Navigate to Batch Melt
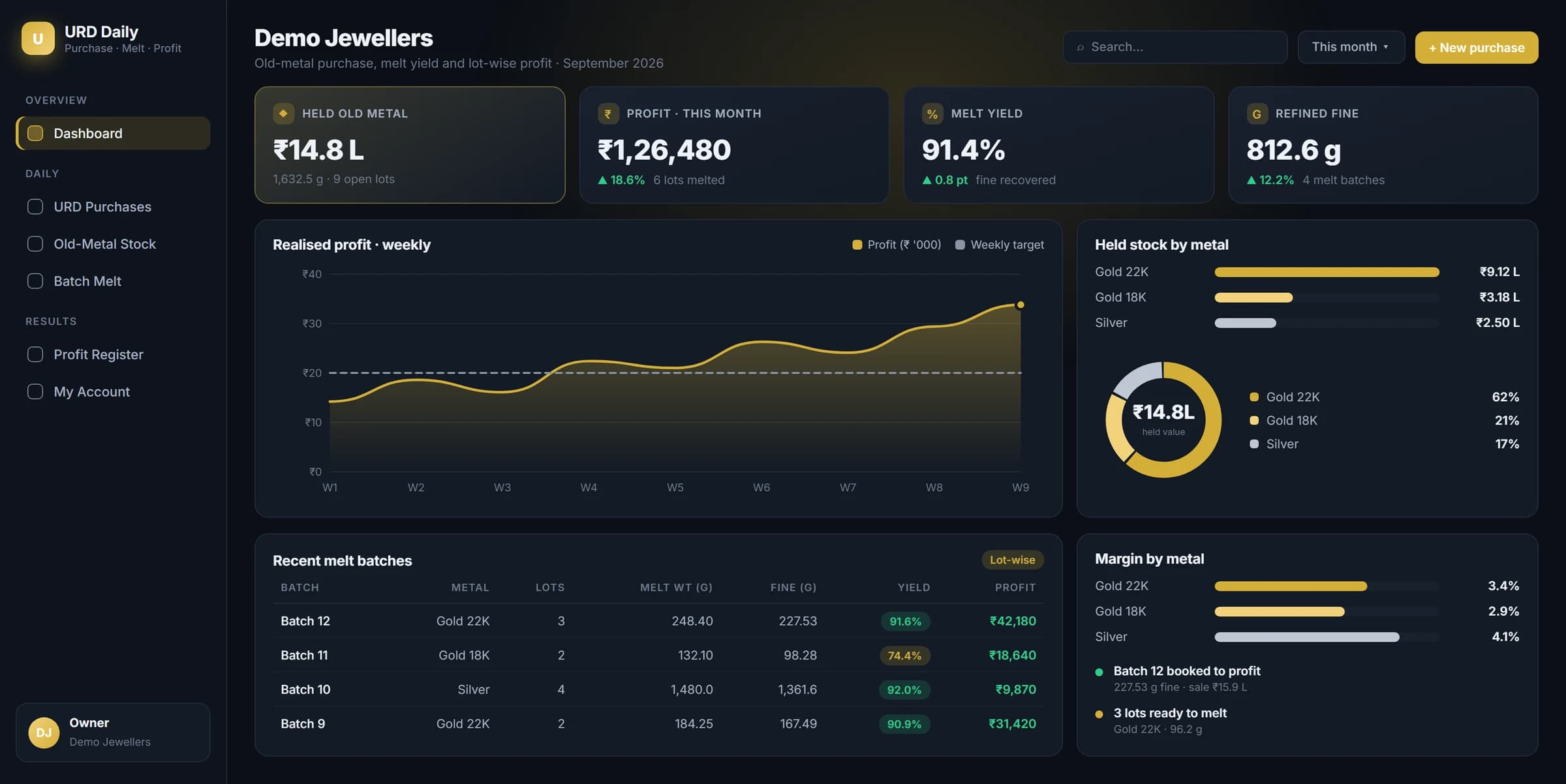The width and height of the screenshot is (1566, 784). pos(114,281)
